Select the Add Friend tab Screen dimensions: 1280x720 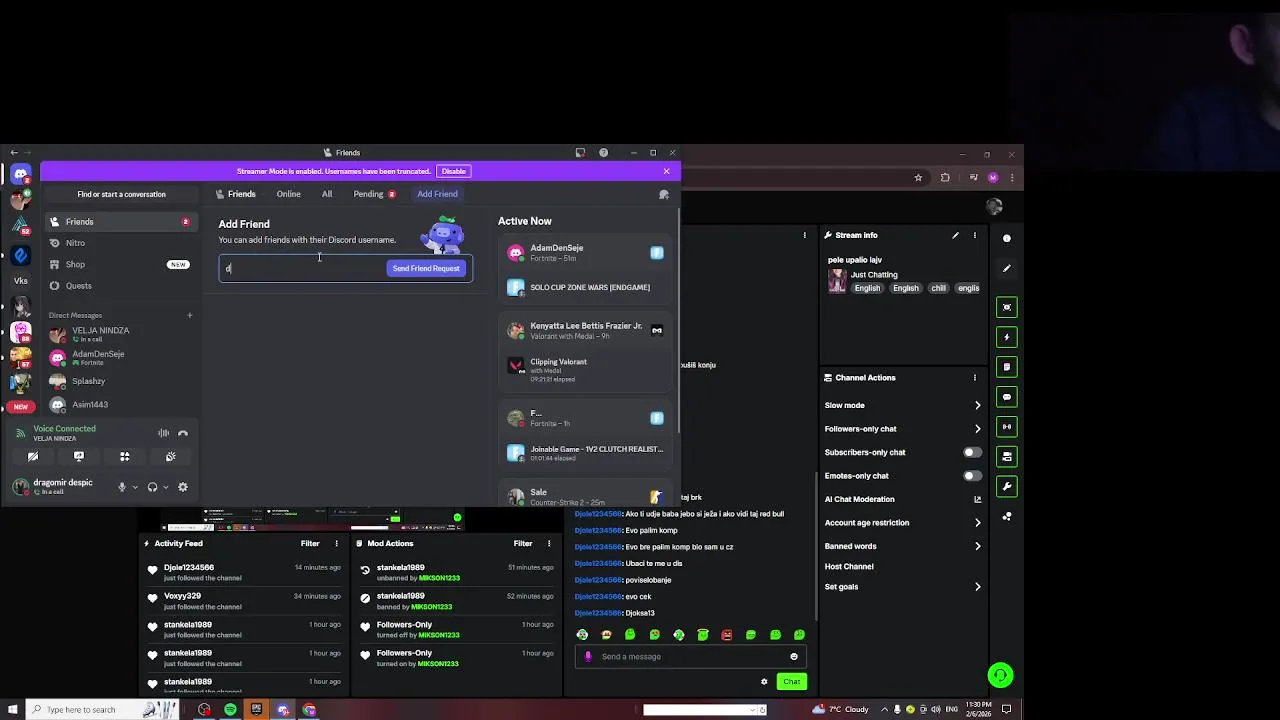437,194
